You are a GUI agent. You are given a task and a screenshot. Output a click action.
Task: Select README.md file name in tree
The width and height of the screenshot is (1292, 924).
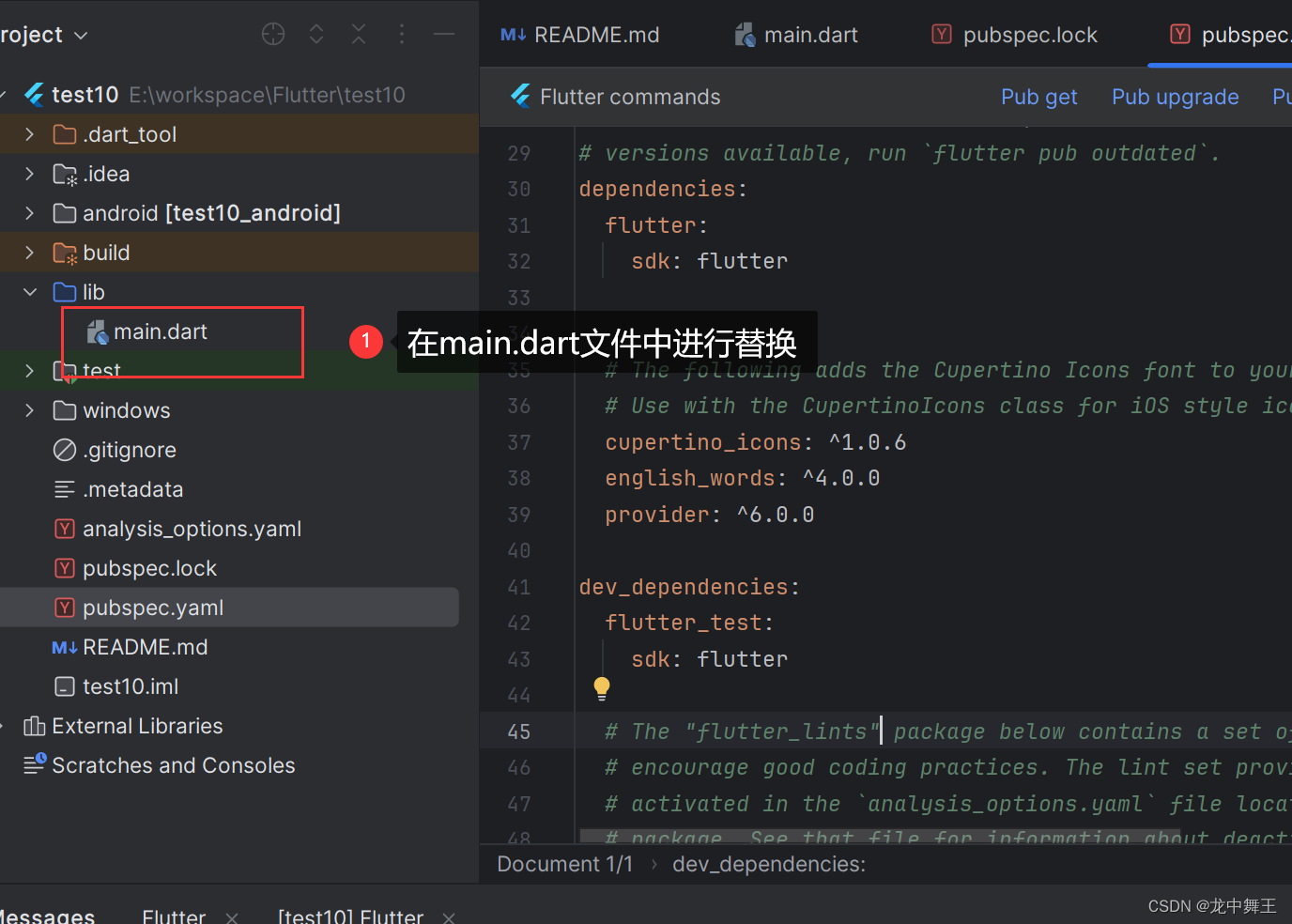[x=146, y=647]
